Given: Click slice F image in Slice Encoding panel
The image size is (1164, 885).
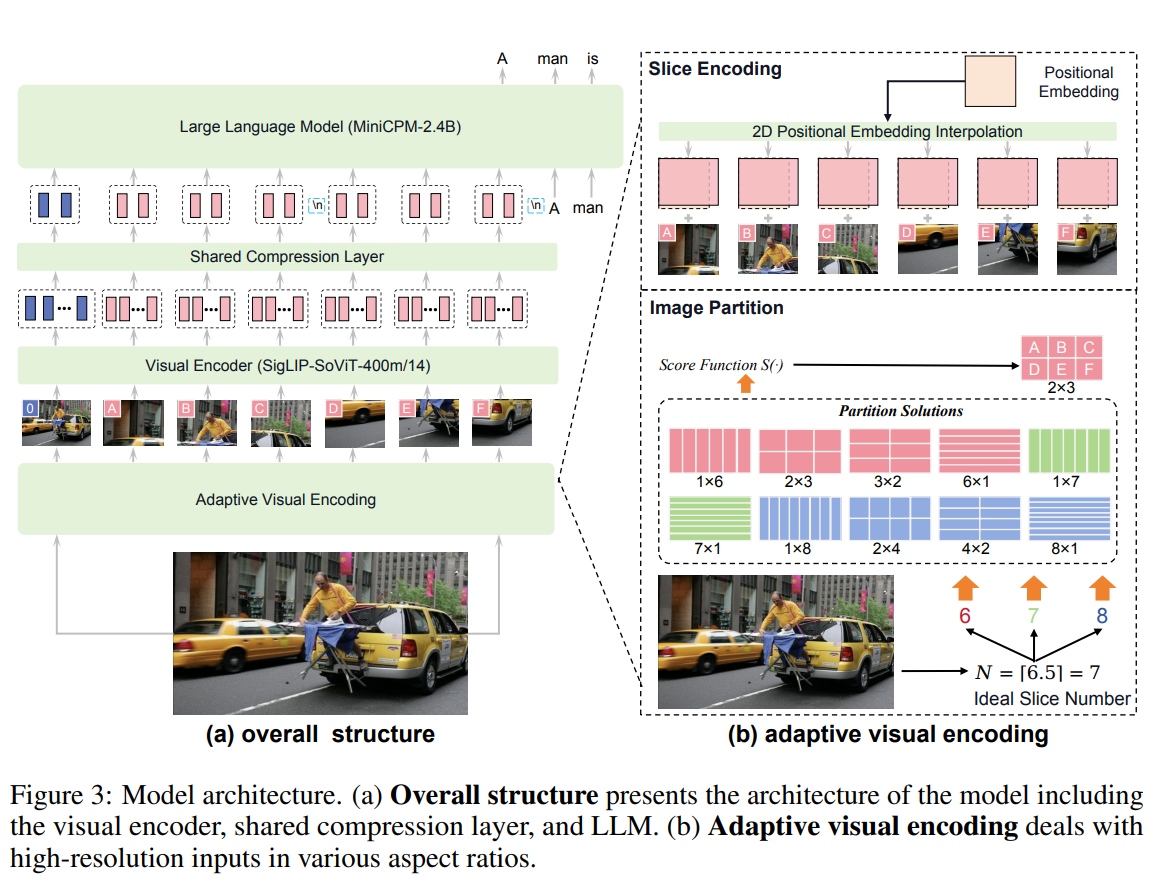Looking at the screenshot, I should tap(1087, 249).
